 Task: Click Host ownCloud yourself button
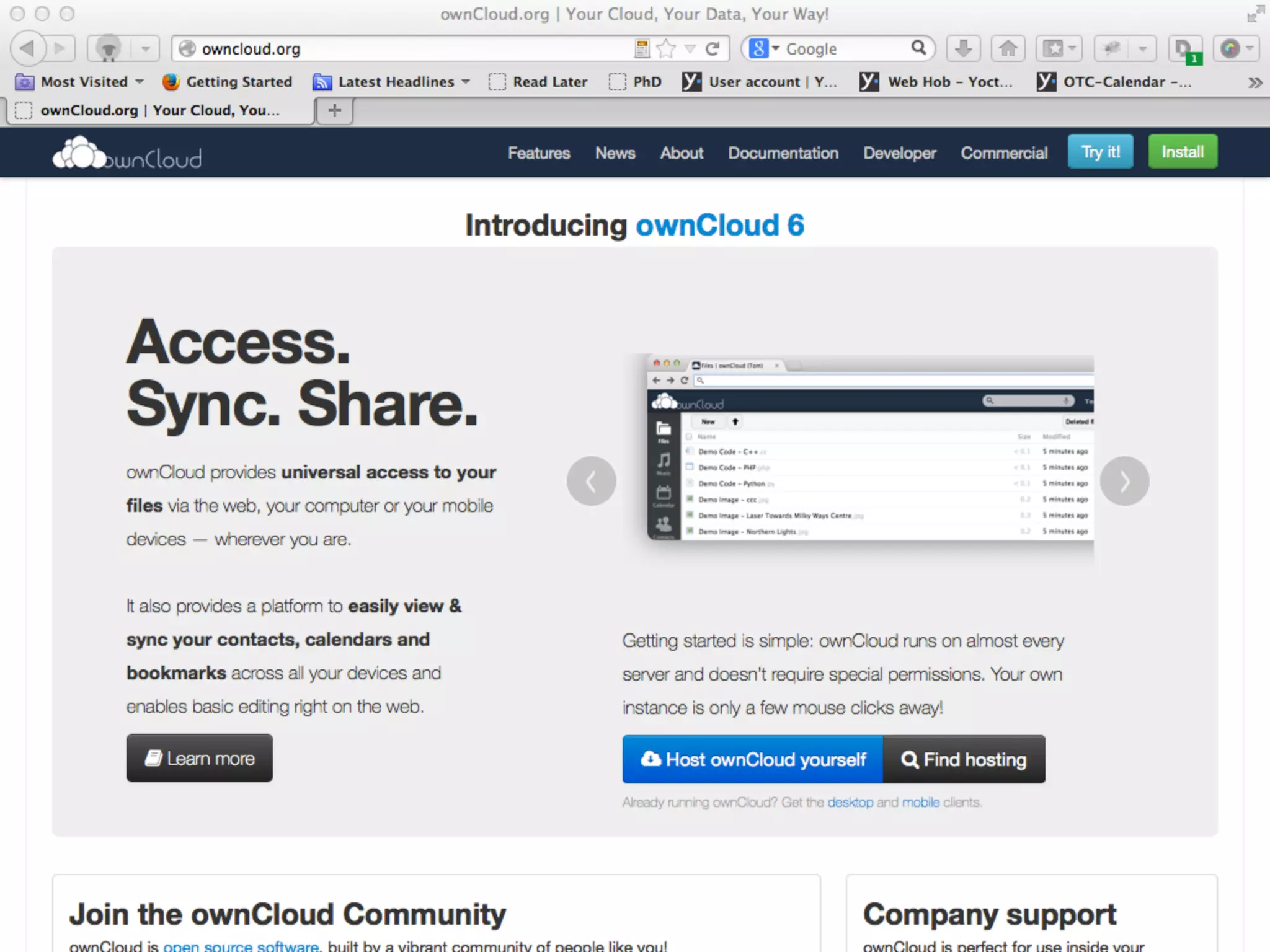pos(753,759)
